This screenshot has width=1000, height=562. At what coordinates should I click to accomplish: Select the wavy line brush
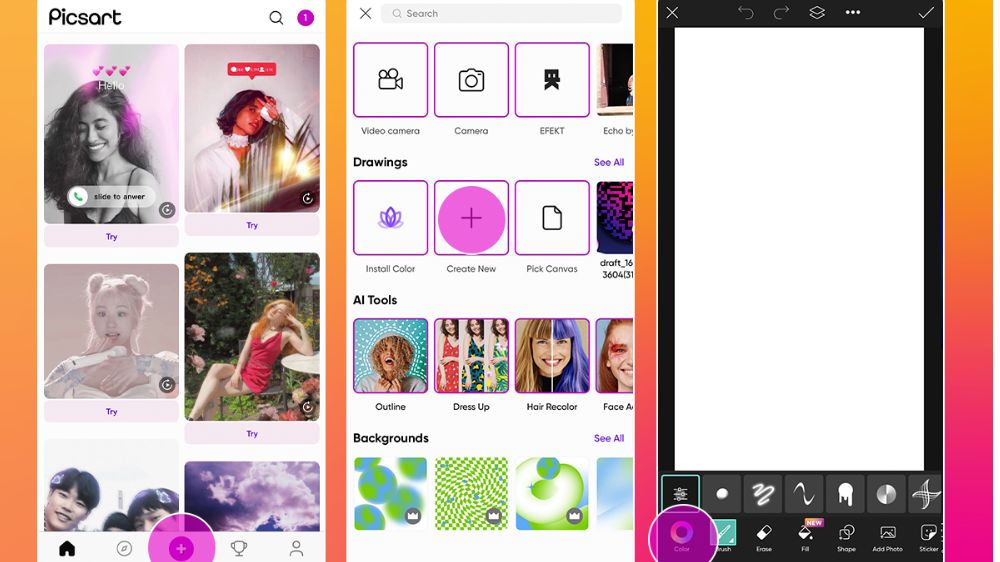click(804, 494)
